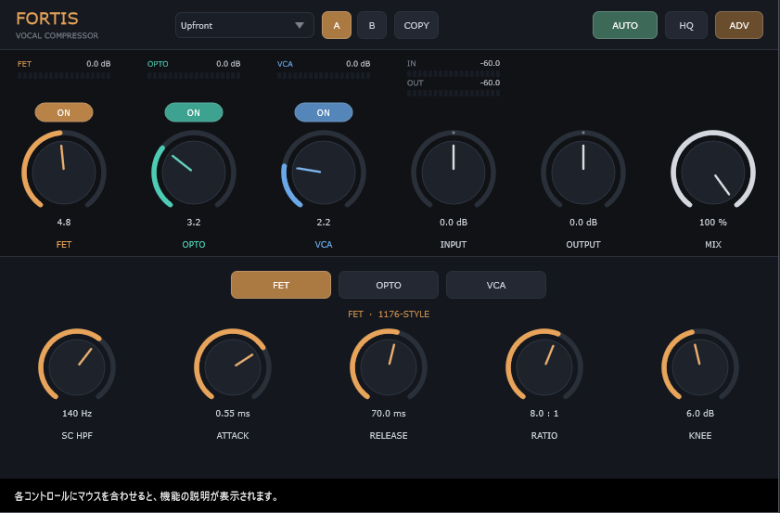Screen dimensions: 780x513
Task: Open the Upfront preset dropdown
Action: click(244, 25)
